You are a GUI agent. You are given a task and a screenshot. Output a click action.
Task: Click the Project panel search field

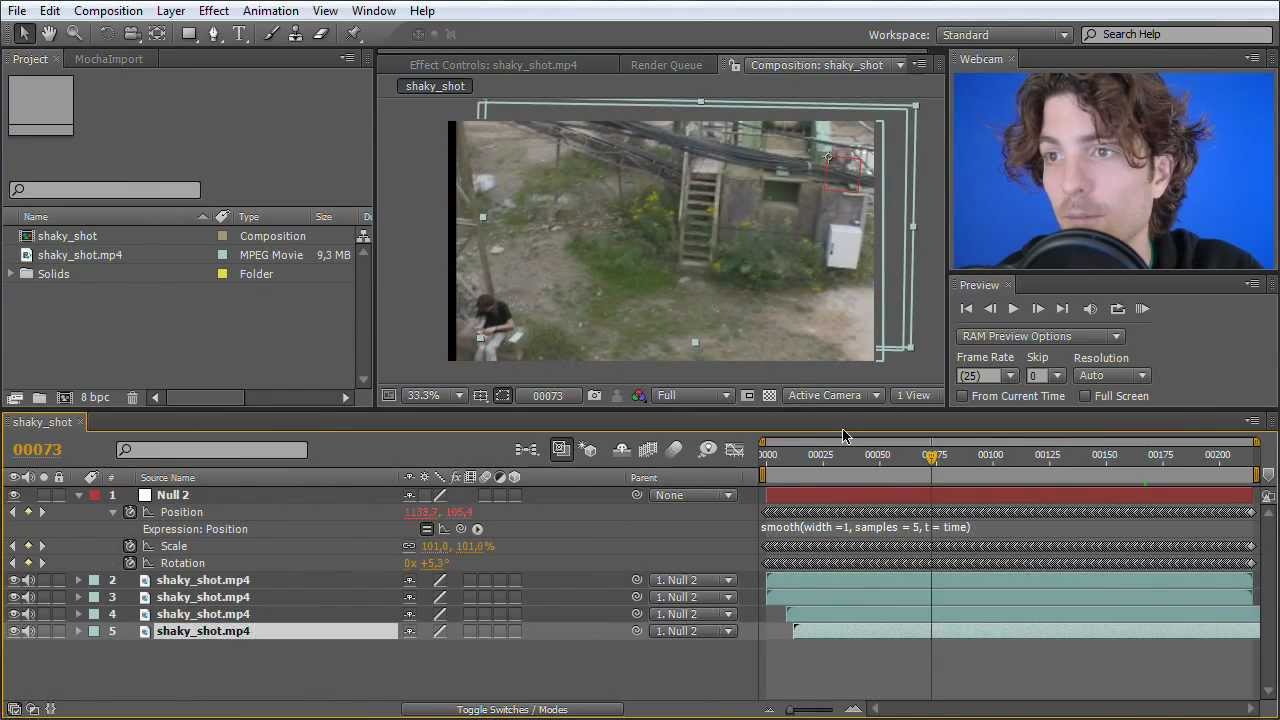click(104, 190)
